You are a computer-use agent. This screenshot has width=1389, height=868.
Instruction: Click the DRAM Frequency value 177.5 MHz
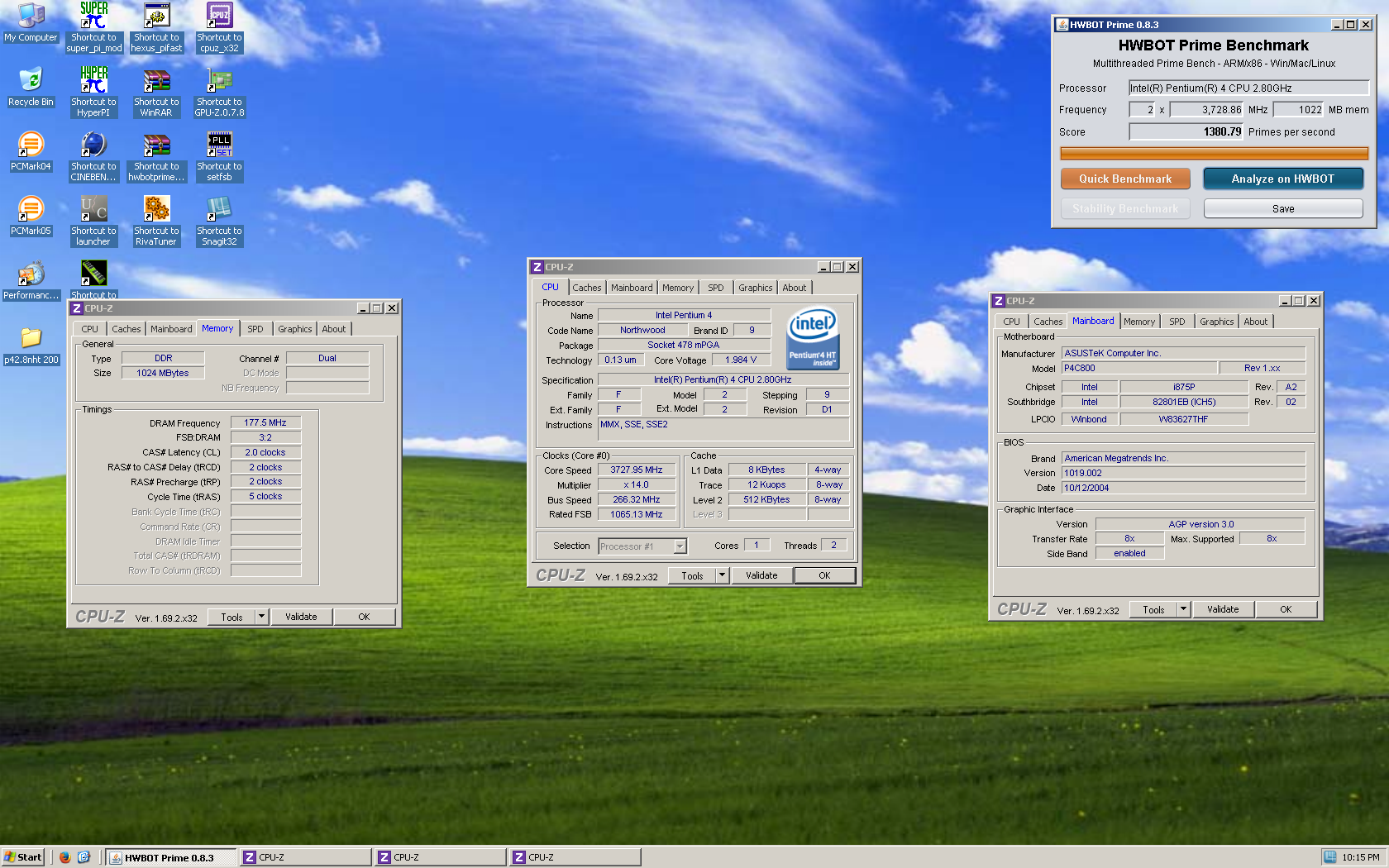click(x=265, y=422)
